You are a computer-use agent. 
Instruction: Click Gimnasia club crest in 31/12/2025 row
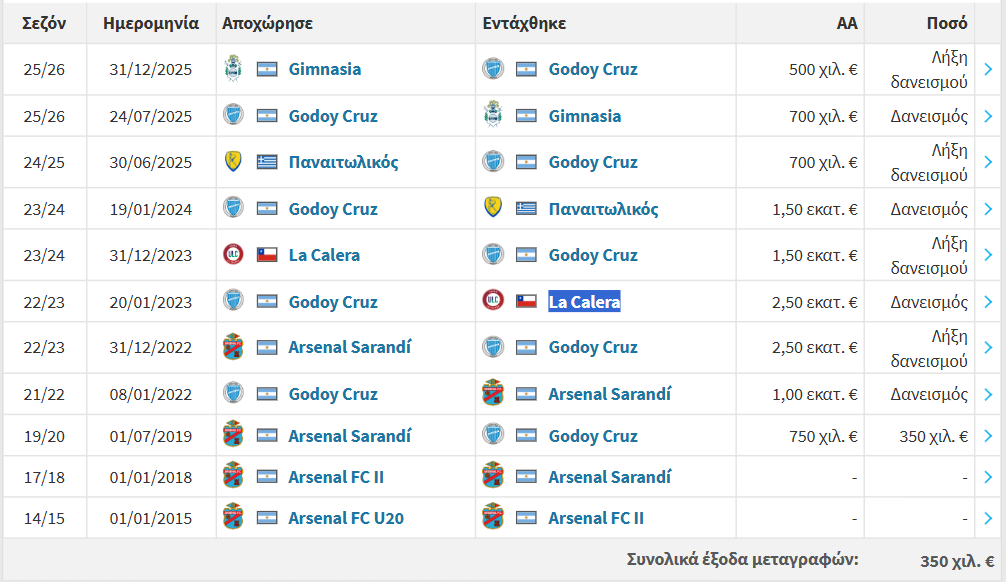point(233,69)
